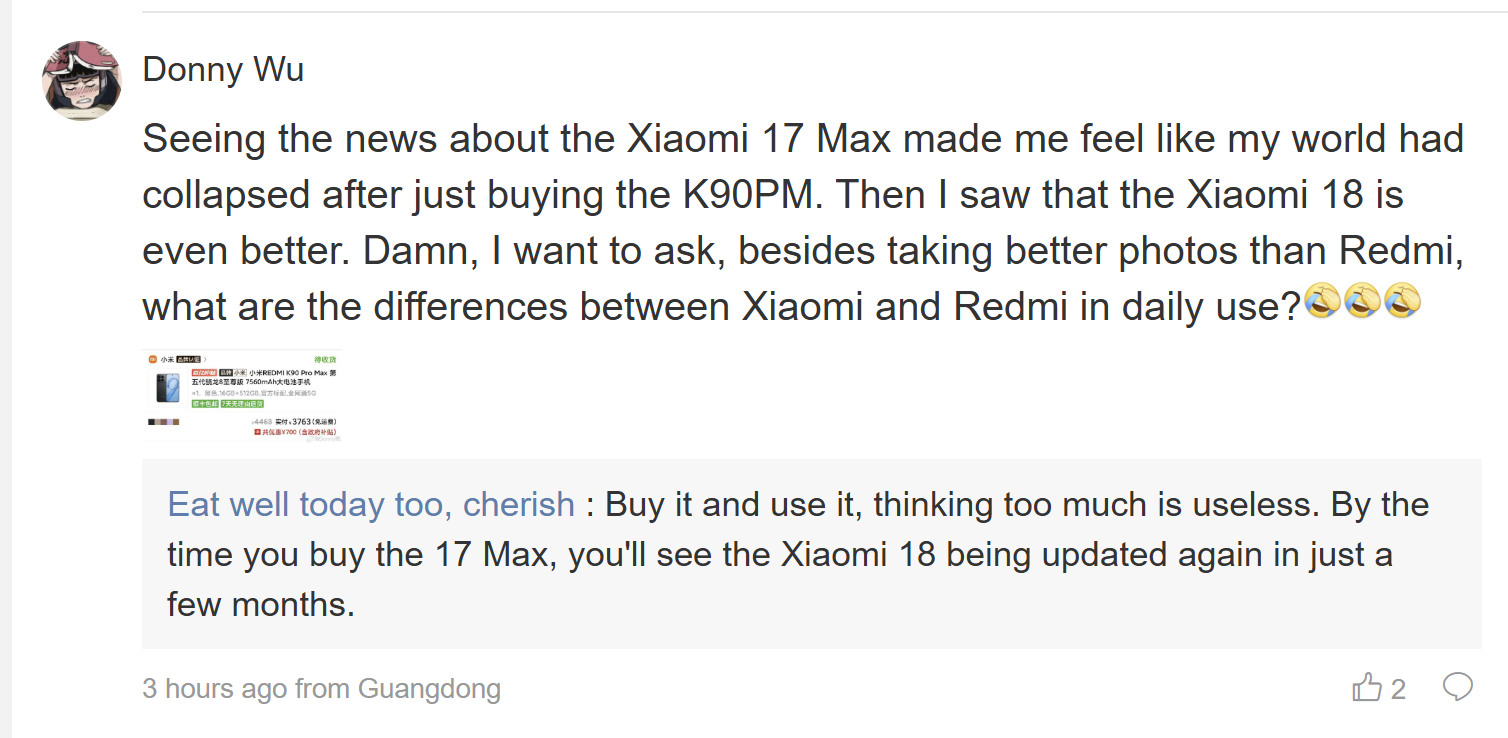The height and width of the screenshot is (738, 1508).
Task: Click the like count number 2
Action: pos(1398,689)
